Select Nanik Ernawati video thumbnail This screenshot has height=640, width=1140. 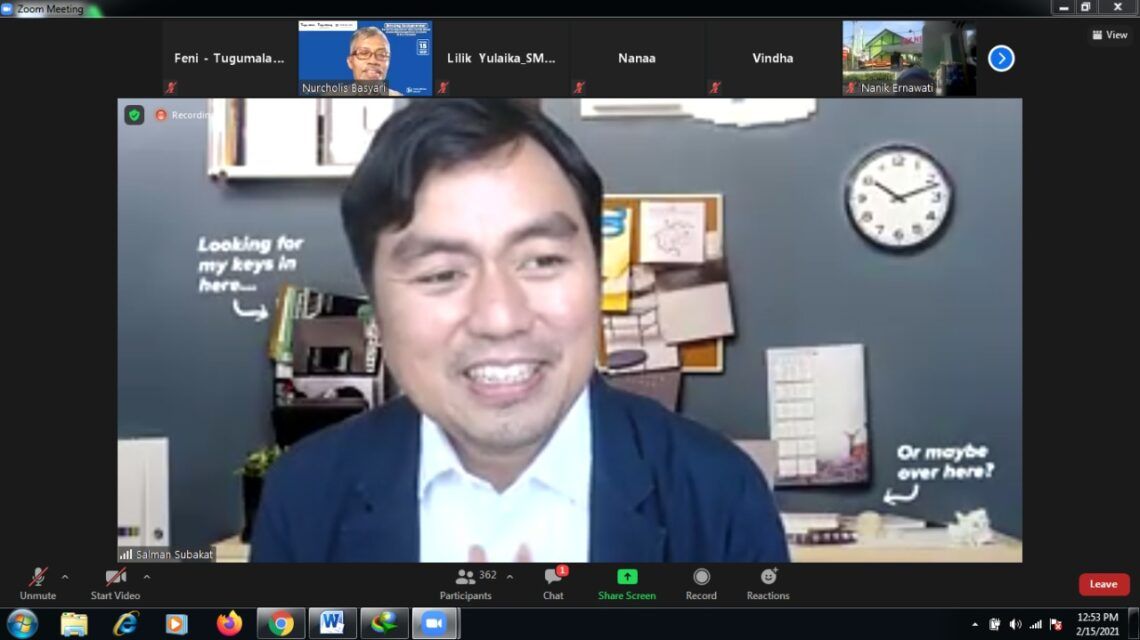pyautogui.click(x=910, y=58)
